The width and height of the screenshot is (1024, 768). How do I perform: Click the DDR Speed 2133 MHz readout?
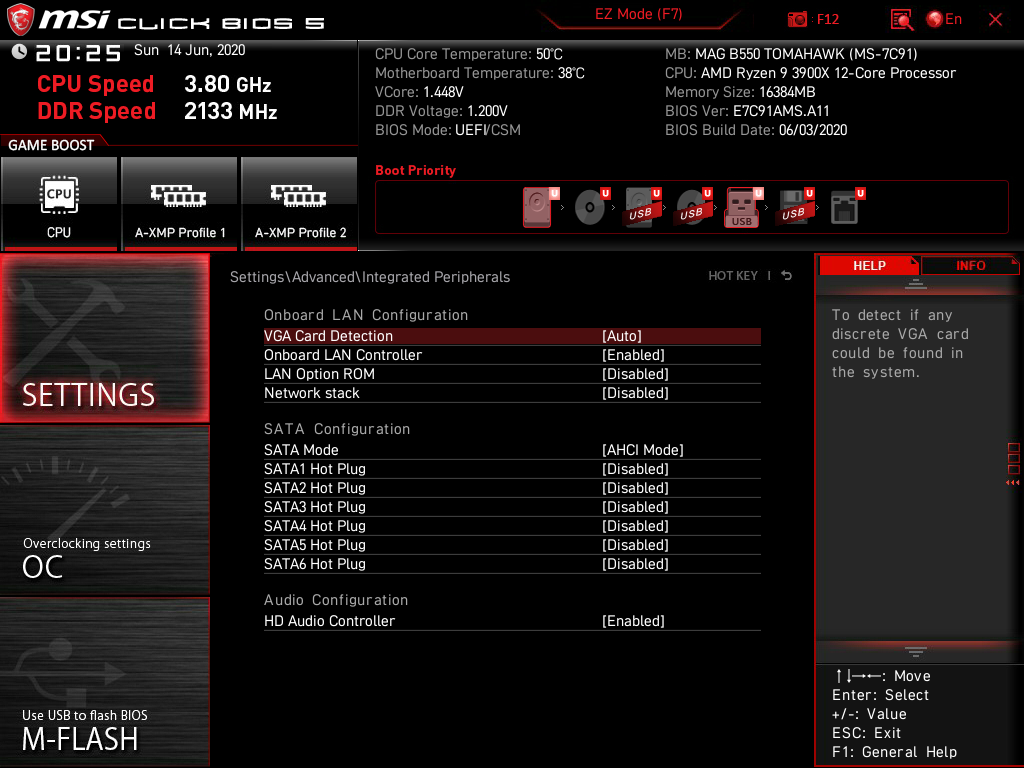tap(157, 111)
